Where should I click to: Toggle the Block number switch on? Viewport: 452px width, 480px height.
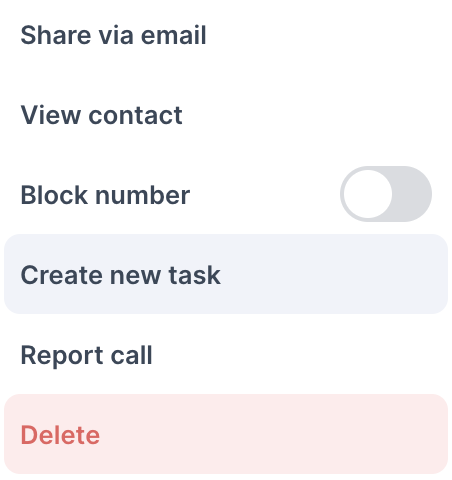coord(386,194)
